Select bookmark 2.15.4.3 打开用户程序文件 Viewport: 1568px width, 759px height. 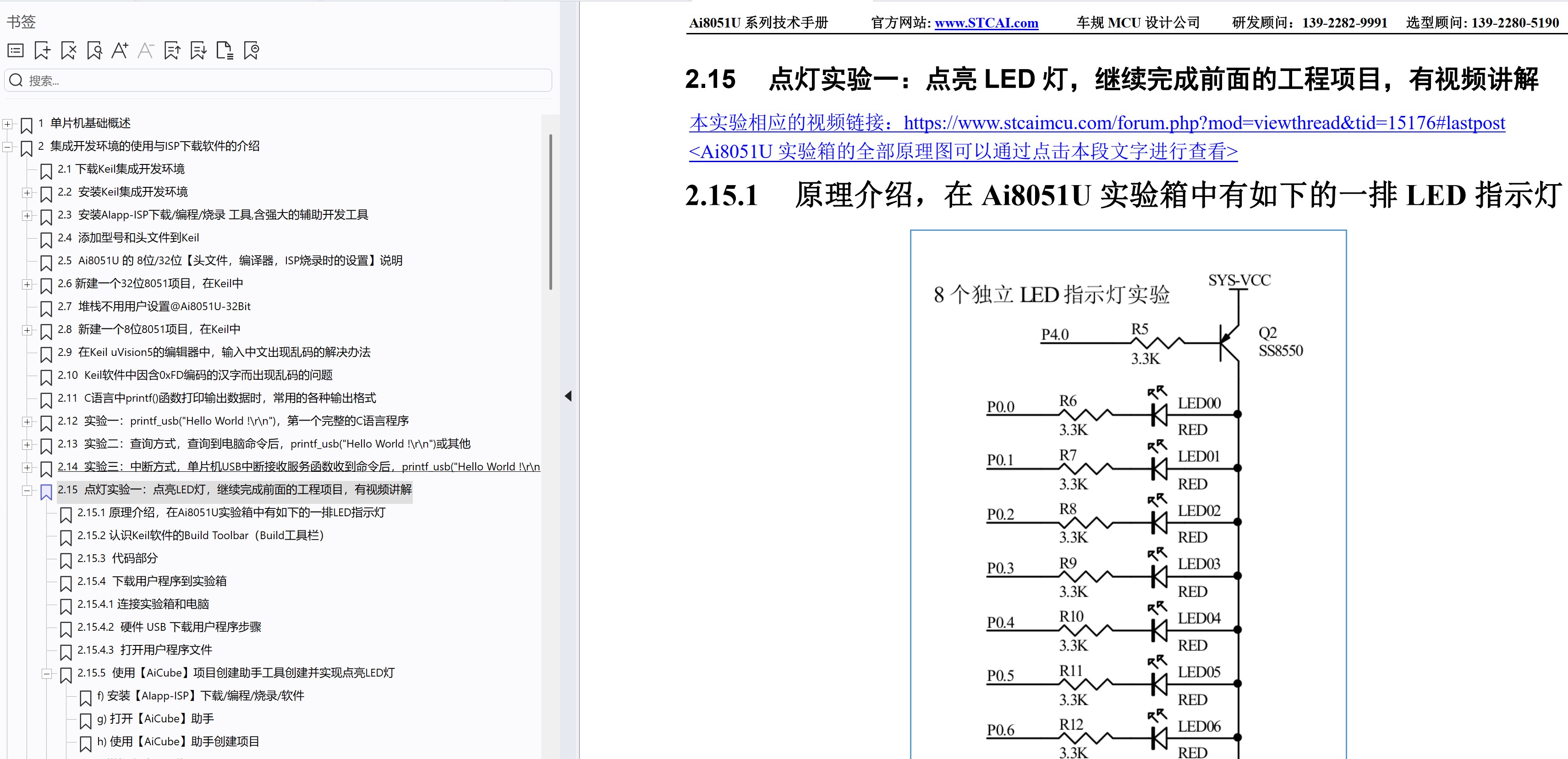145,650
